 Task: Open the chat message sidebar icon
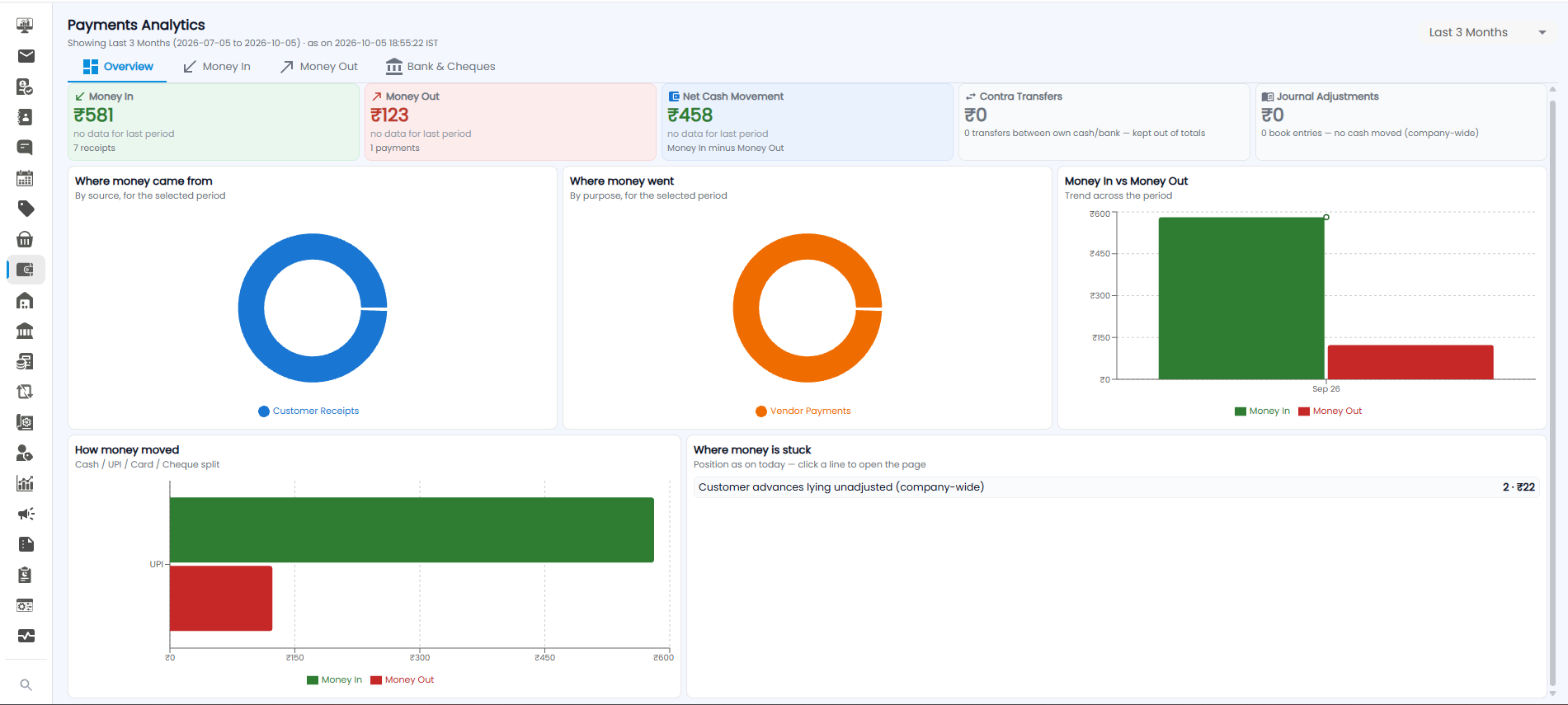coord(26,148)
